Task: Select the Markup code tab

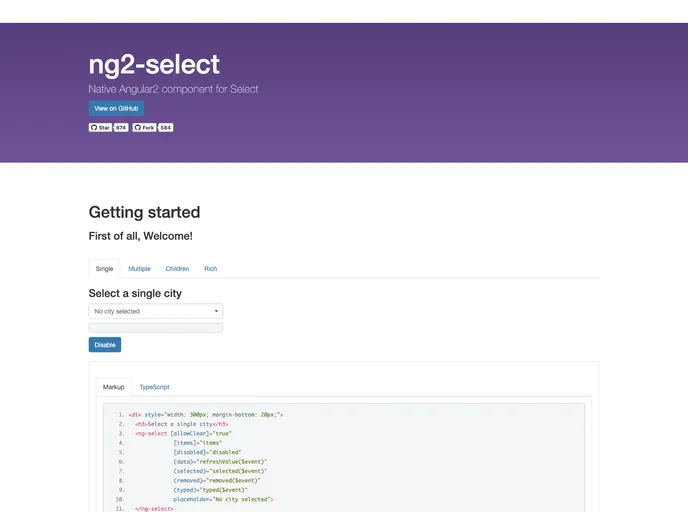Action: (x=114, y=387)
